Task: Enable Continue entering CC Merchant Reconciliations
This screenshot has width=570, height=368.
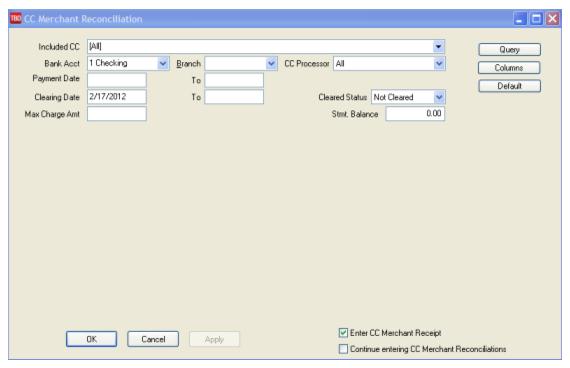Action: [343, 349]
